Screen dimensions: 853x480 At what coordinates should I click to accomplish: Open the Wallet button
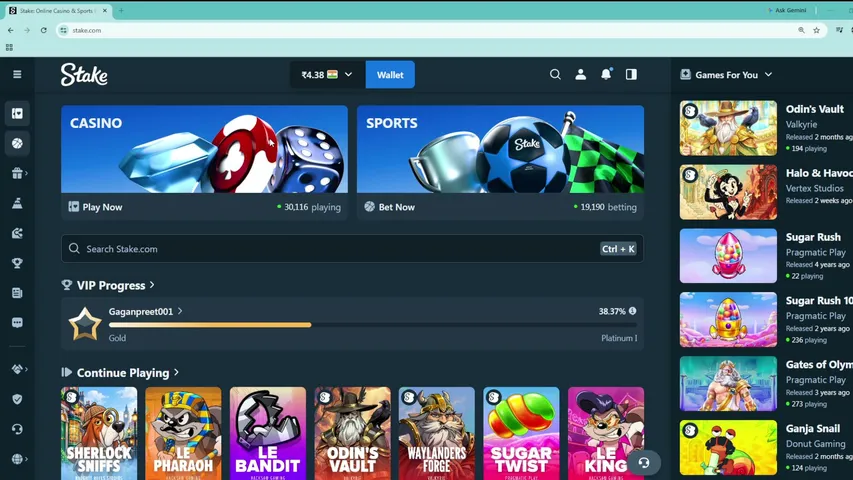coord(390,75)
